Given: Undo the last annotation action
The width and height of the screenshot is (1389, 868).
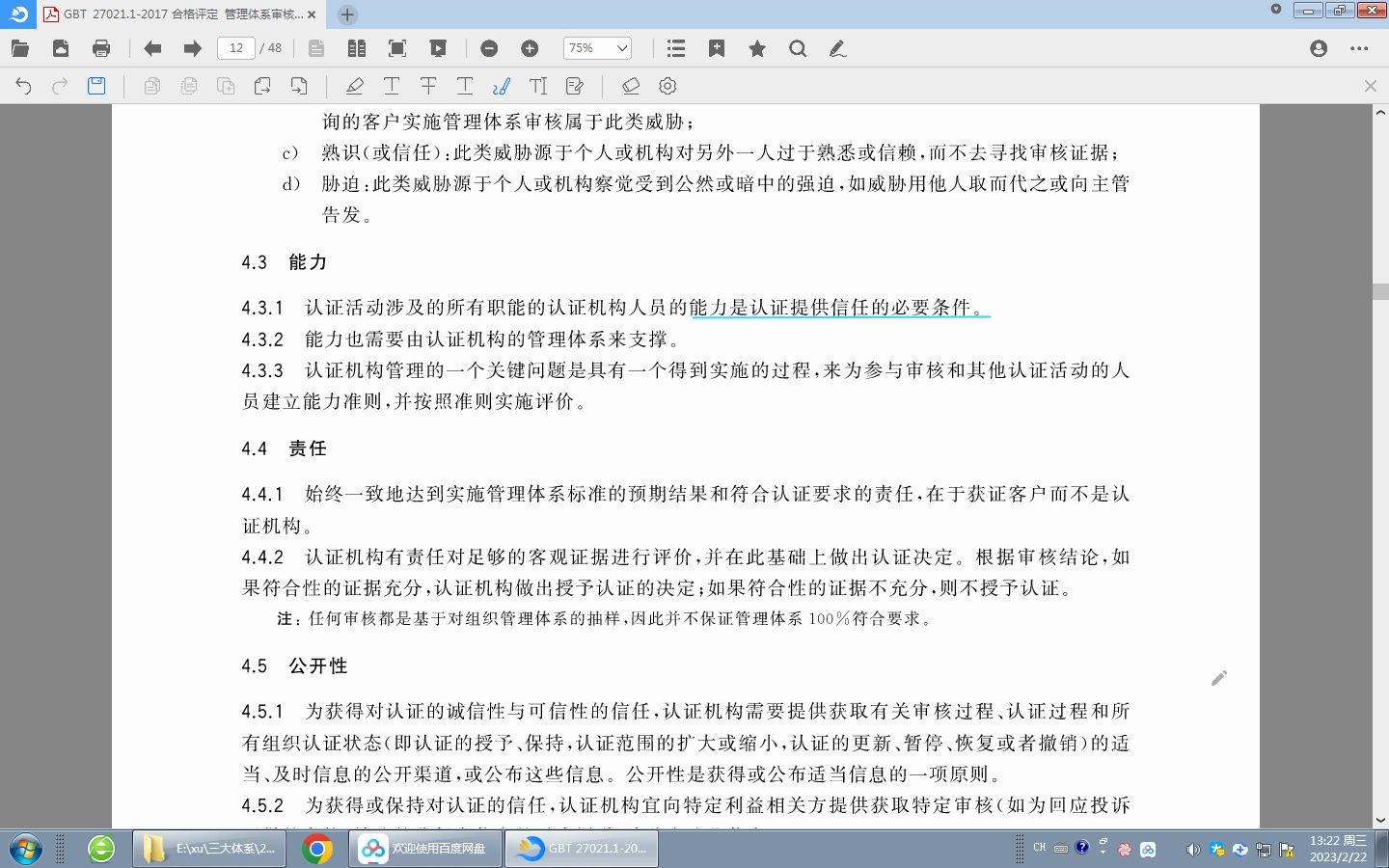Looking at the screenshot, I should (23, 86).
